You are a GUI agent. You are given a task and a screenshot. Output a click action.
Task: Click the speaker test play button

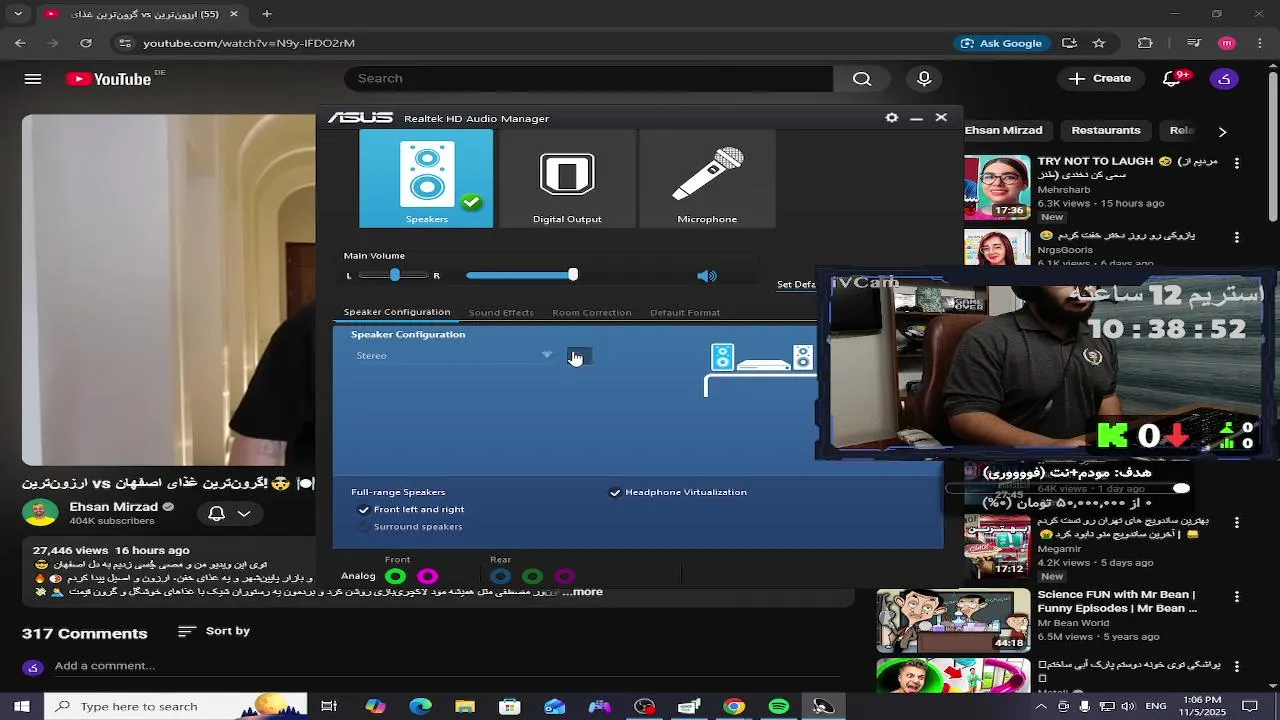coord(580,356)
